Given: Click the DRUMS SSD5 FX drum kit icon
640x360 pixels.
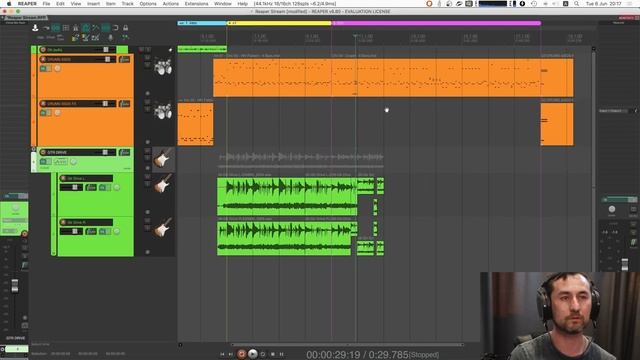Looking at the screenshot, I should point(163,111).
